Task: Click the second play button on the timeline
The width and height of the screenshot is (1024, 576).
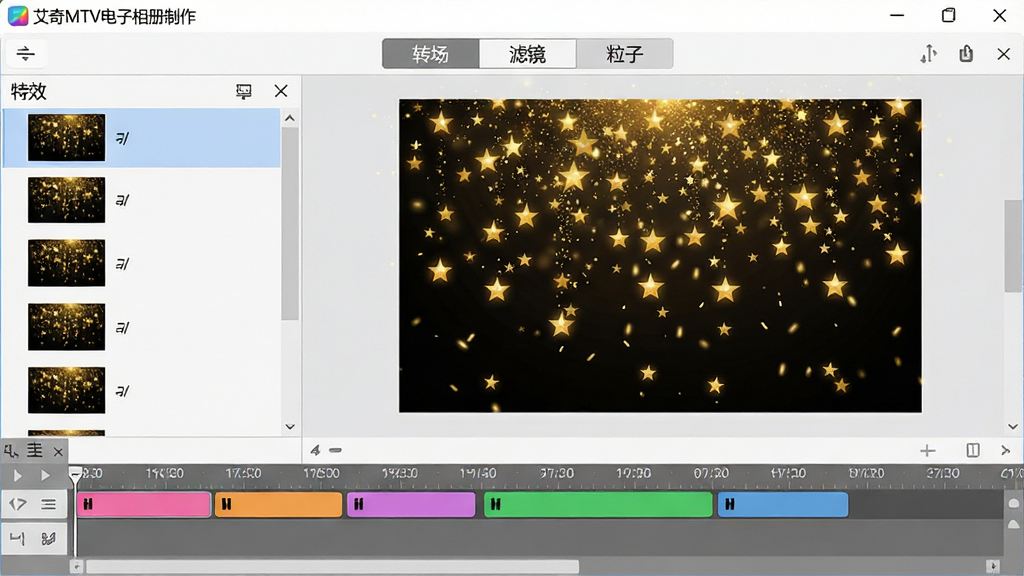Action: click(45, 475)
